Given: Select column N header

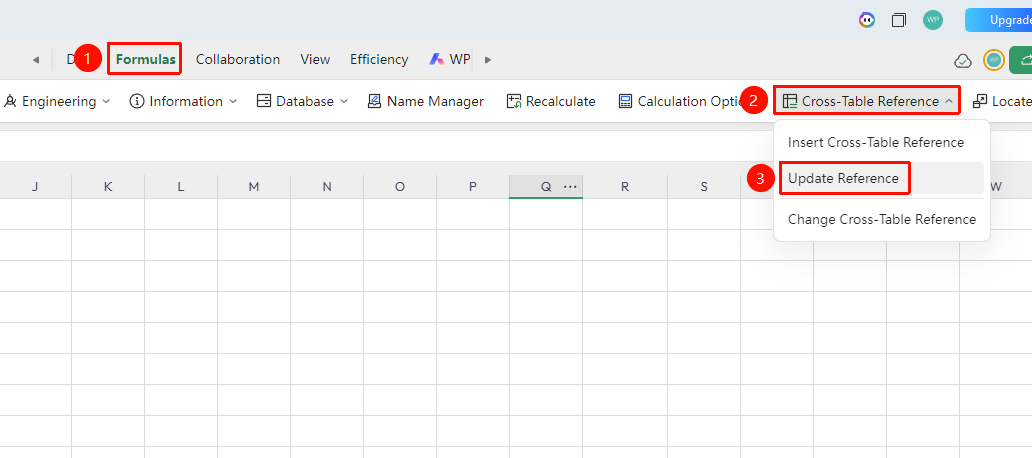Looking at the screenshot, I should pos(327,187).
